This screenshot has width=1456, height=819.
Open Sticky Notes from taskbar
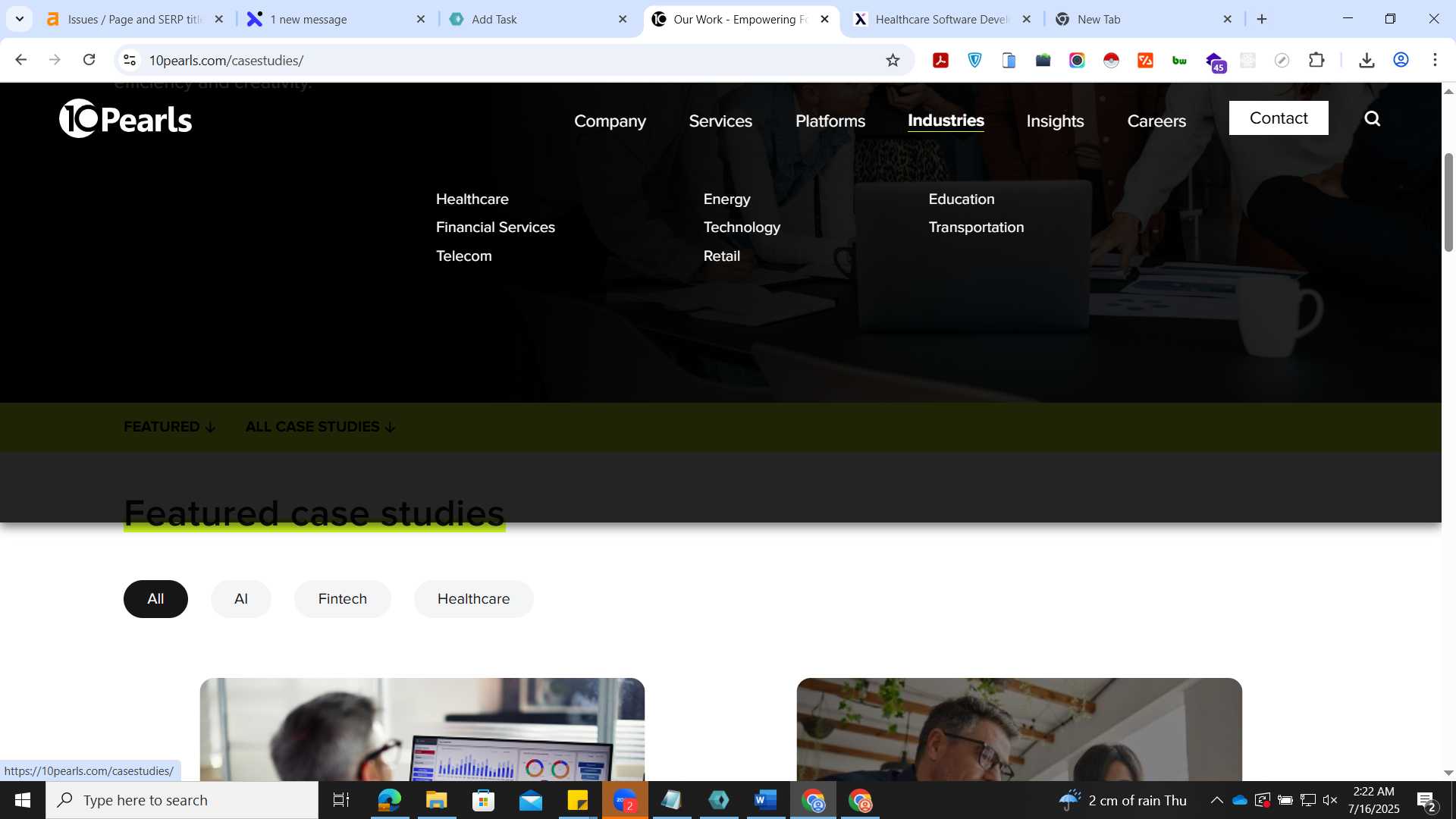[x=578, y=800]
